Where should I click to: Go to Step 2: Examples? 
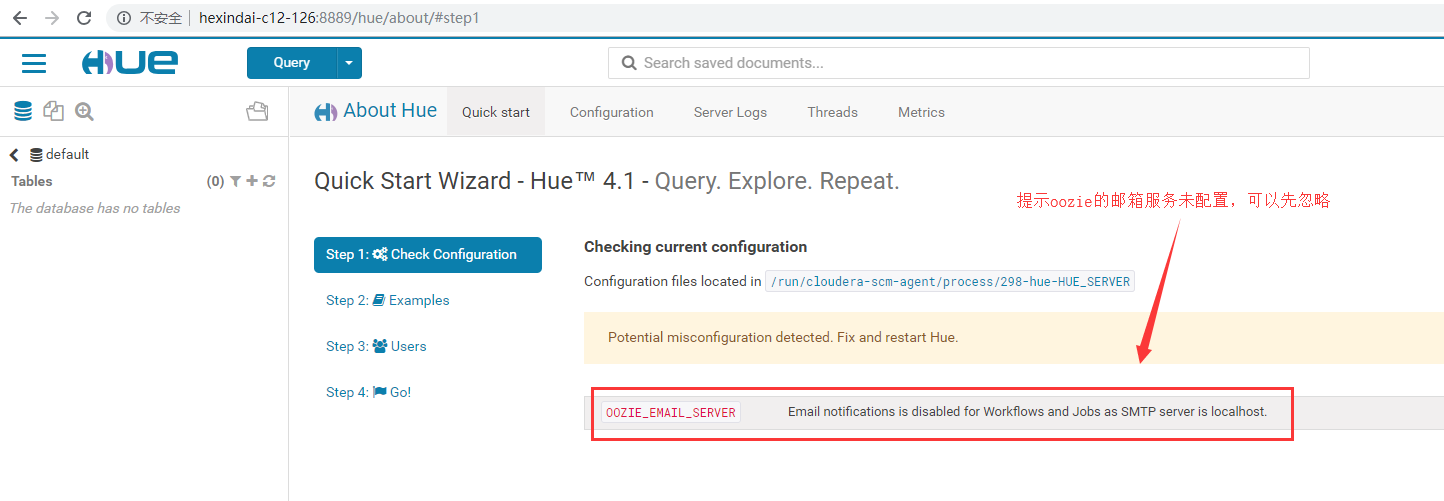pos(388,300)
